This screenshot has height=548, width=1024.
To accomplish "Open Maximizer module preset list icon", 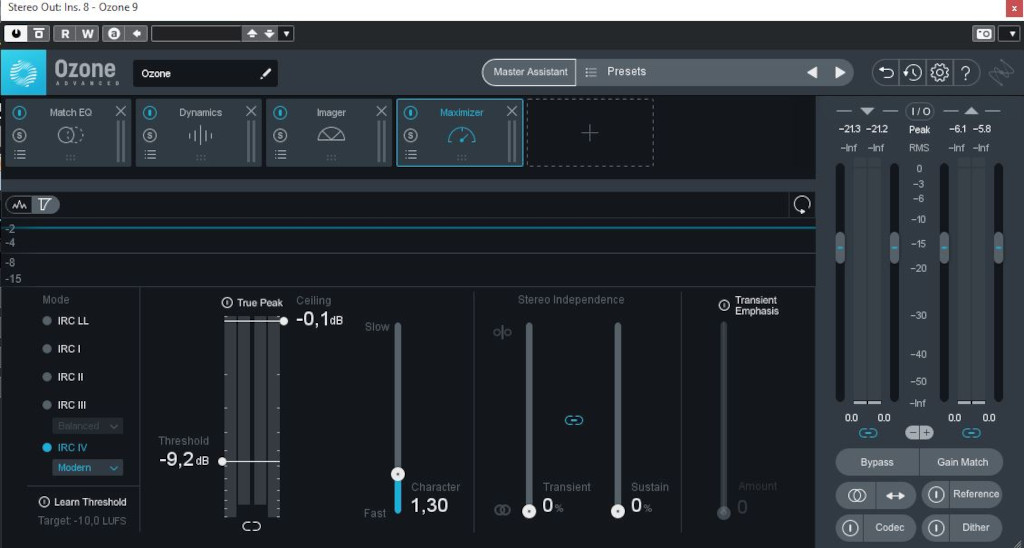I will click(x=410, y=155).
